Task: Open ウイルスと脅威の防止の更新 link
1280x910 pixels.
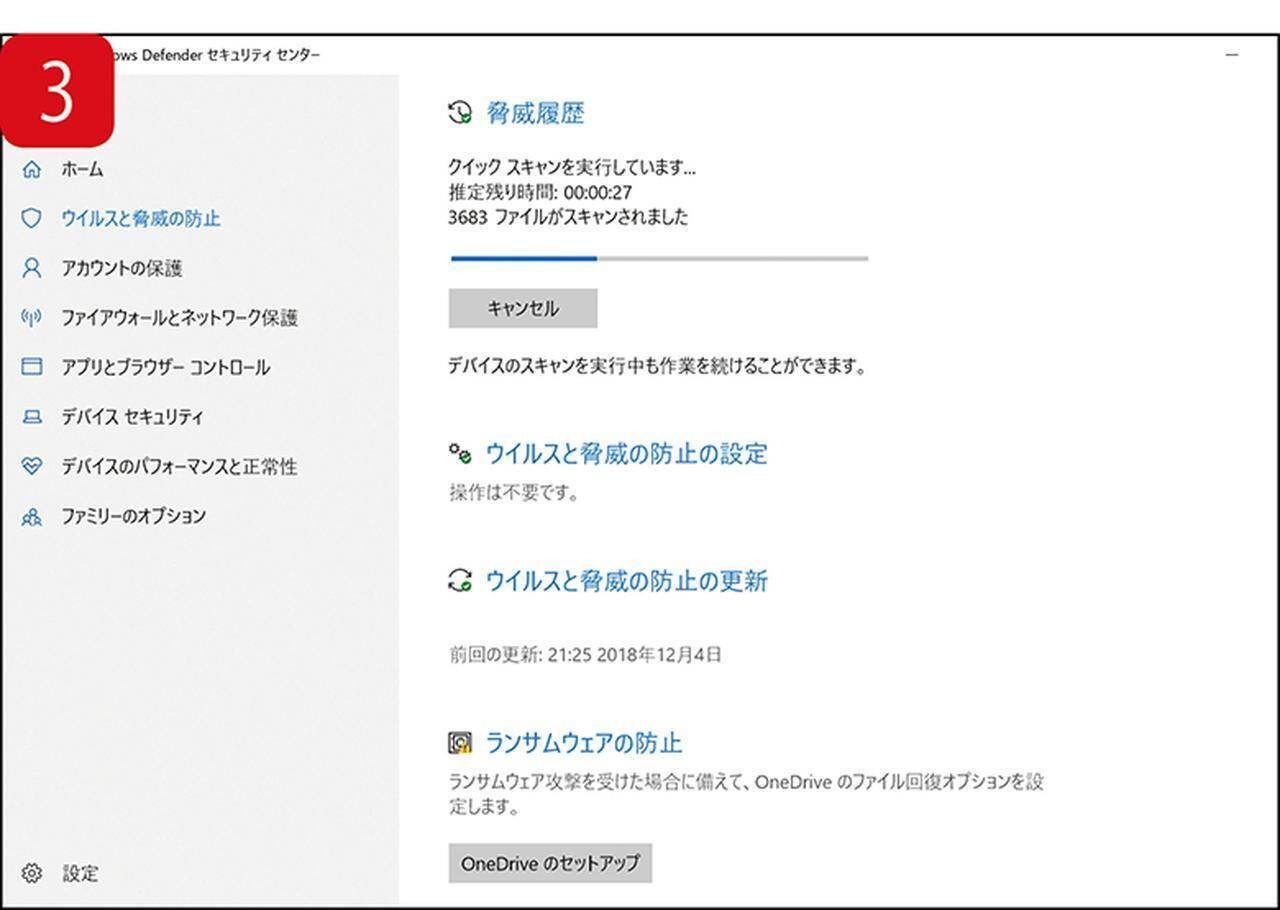Action: coord(627,581)
